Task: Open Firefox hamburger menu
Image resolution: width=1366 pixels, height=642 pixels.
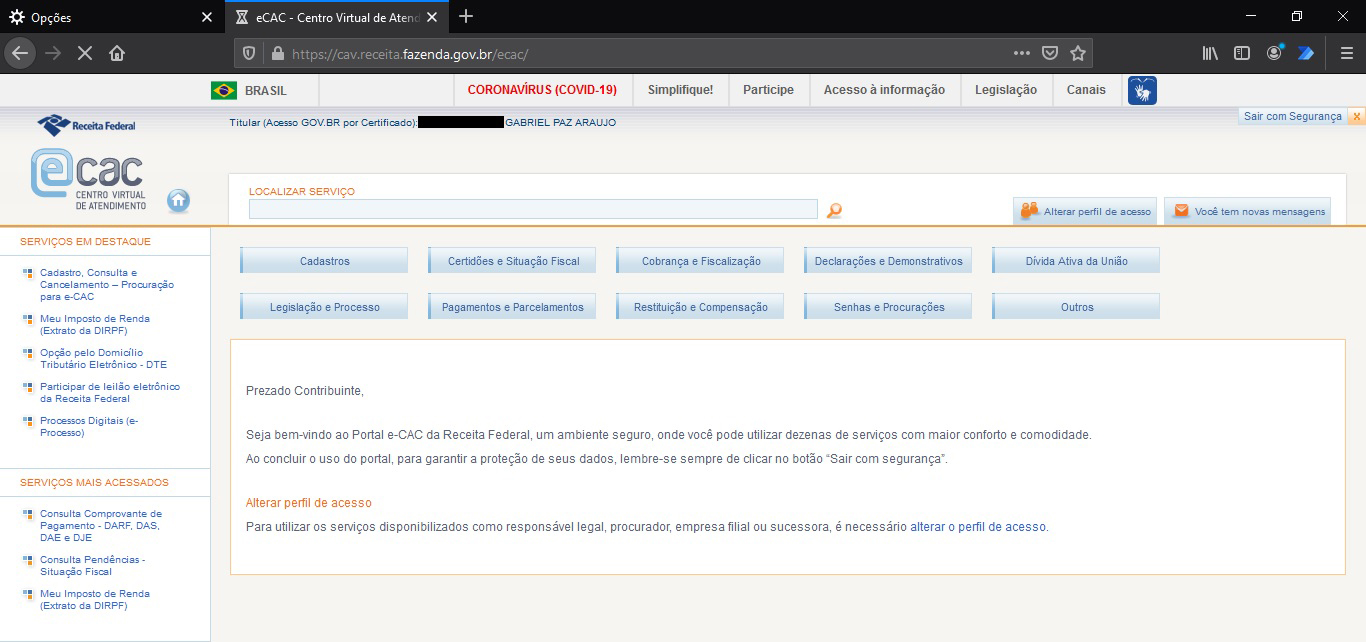Action: [x=1346, y=54]
